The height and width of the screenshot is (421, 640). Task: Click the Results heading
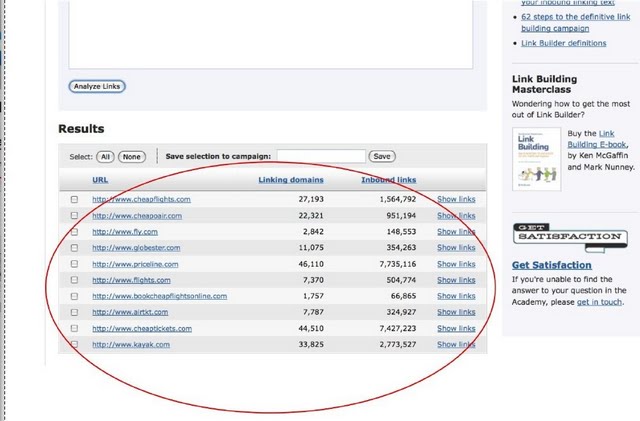pyautogui.click(x=81, y=129)
